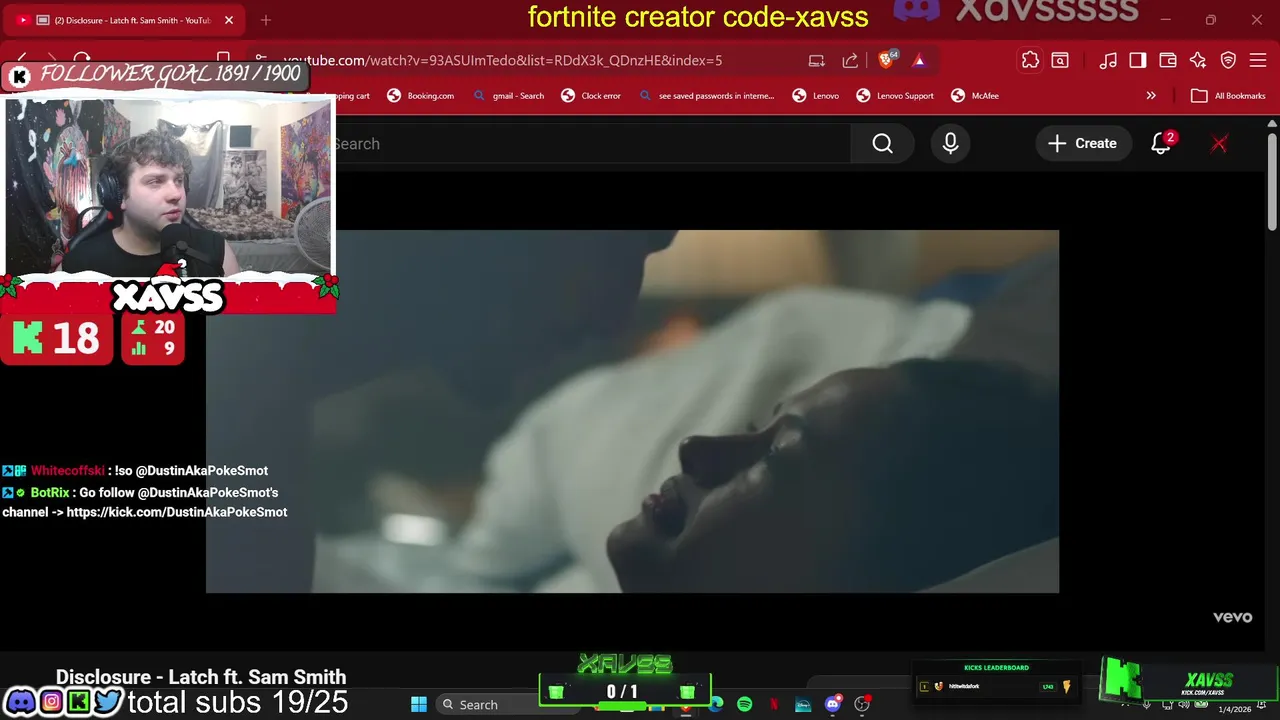Open the Extensions puzzle icon
The height and width of the screenshot is (720, 1280).
click(x=1030, y=60)
